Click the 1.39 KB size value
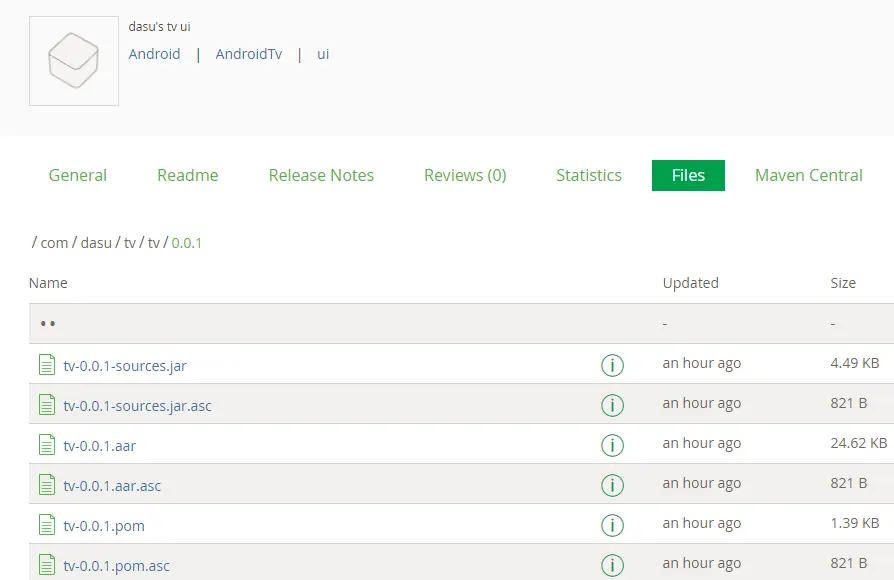The height and width of the screenshot is (580, 894). click(855, 522)
